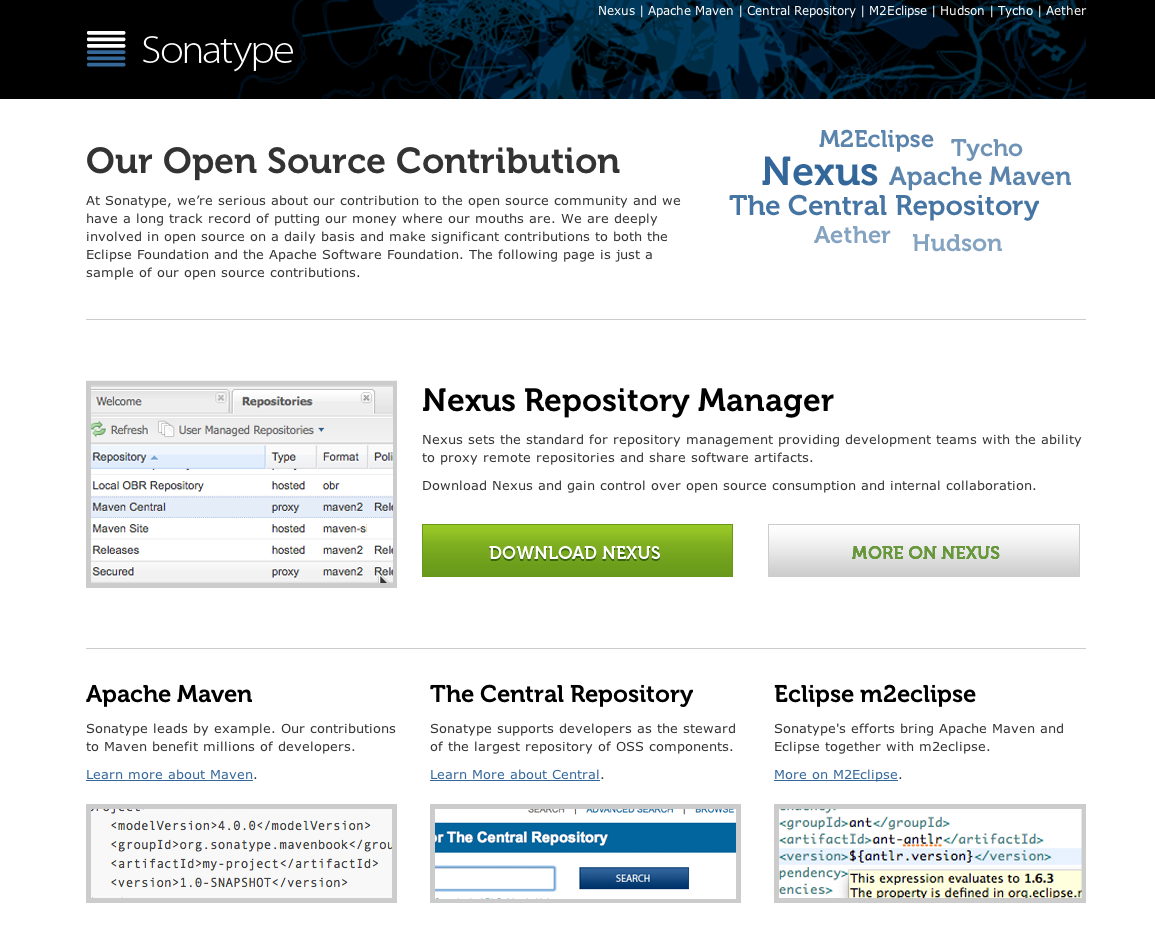The width and height of the screenshot is (1155, 927).
Task: Click Hudson in the tag cloud
Action: click(x=957, y=243)
